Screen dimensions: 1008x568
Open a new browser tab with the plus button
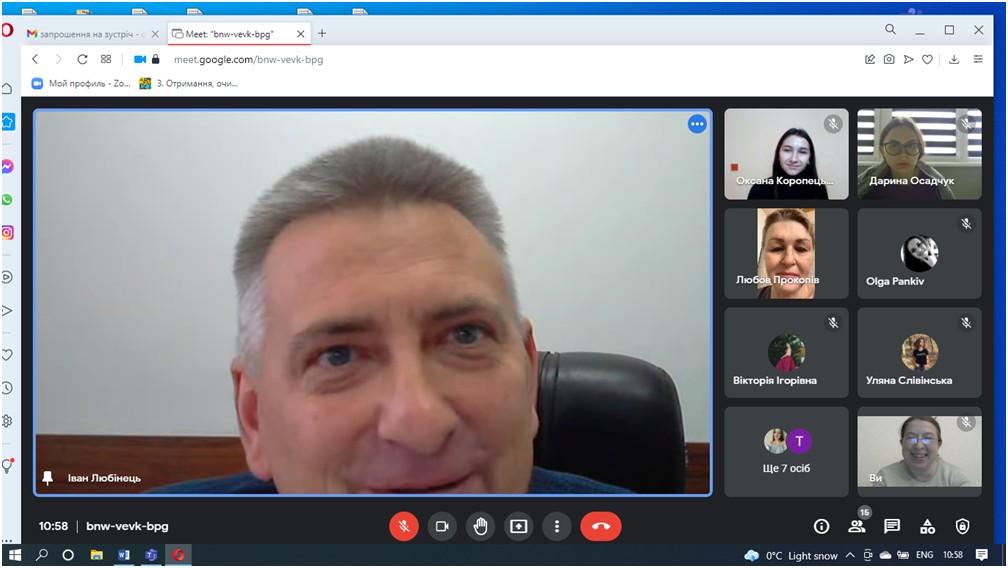pyautogui.click(x=322, y=33)
